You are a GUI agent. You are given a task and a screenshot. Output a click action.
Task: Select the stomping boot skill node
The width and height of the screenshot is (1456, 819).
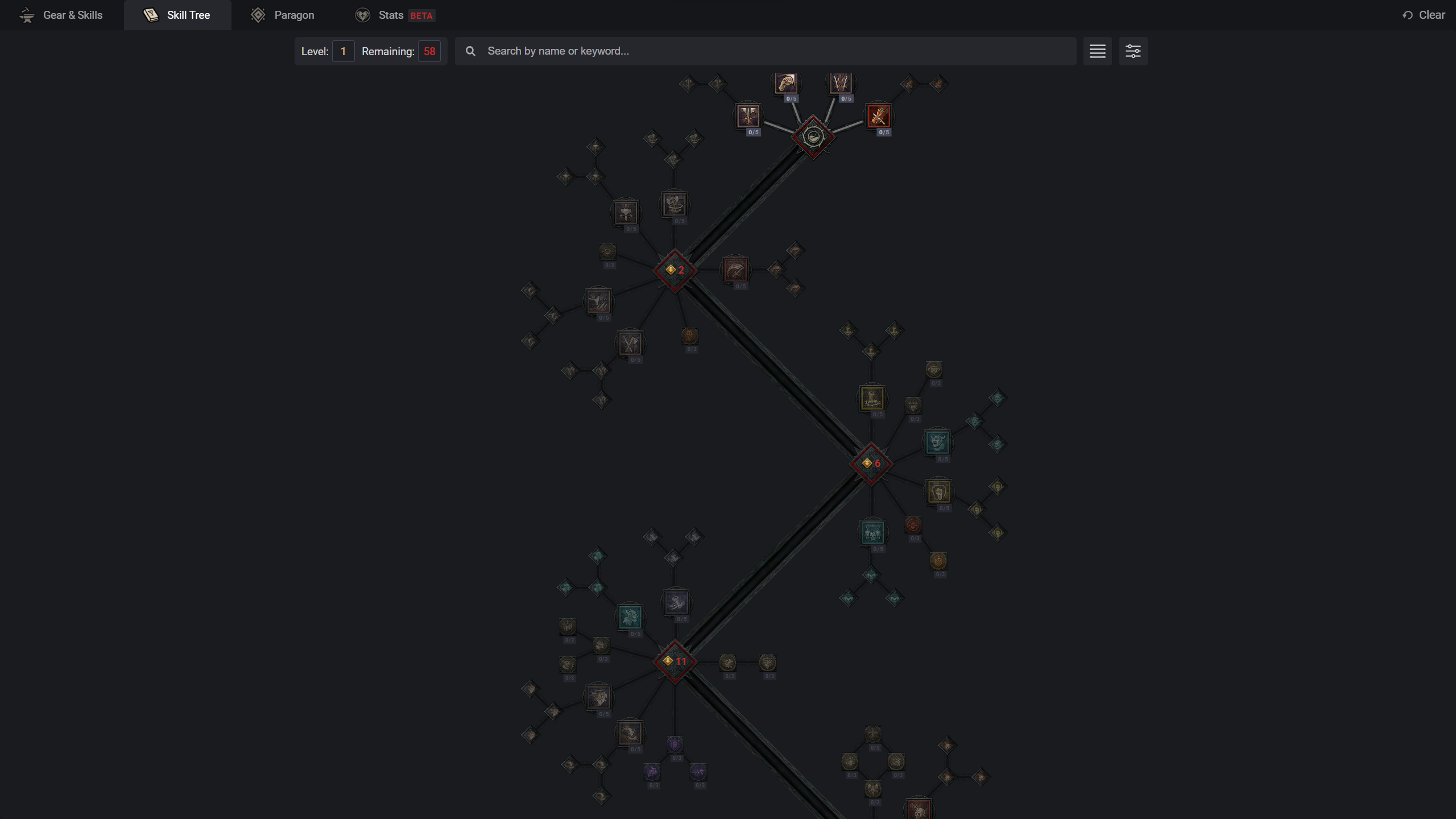coord(872,398)
